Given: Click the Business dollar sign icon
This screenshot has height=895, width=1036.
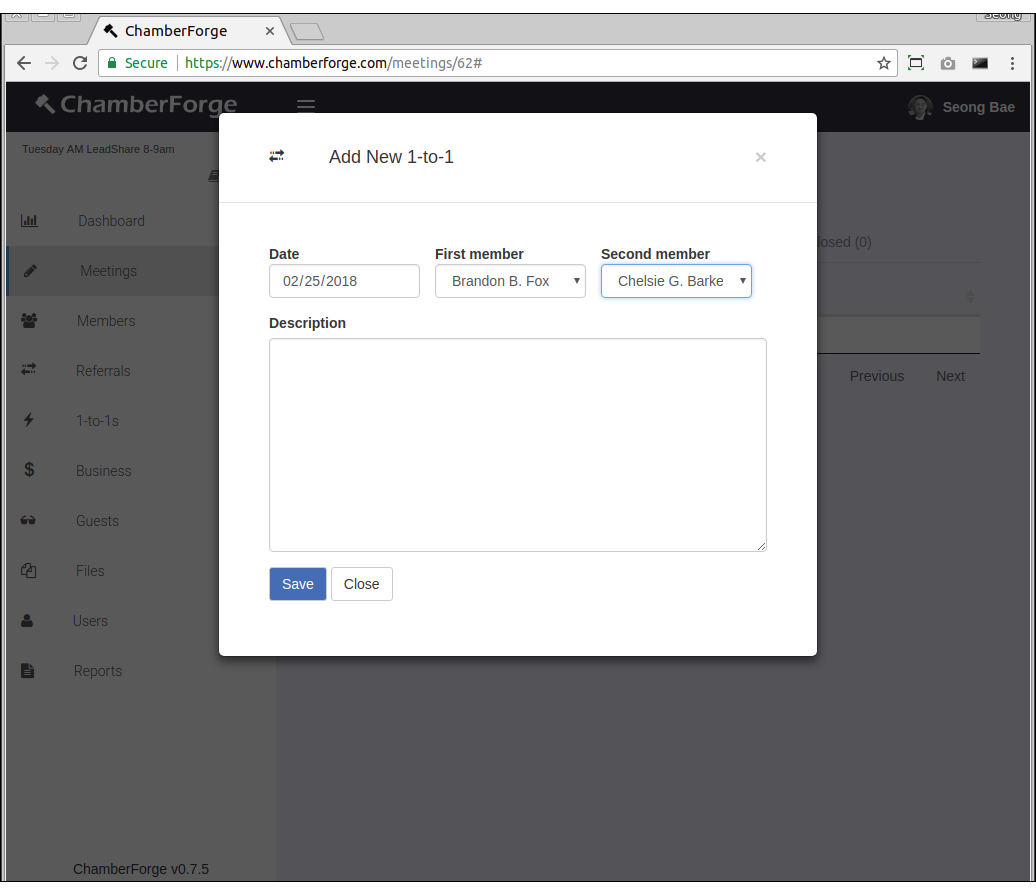Looking at the screenshot, I should 29,470.
